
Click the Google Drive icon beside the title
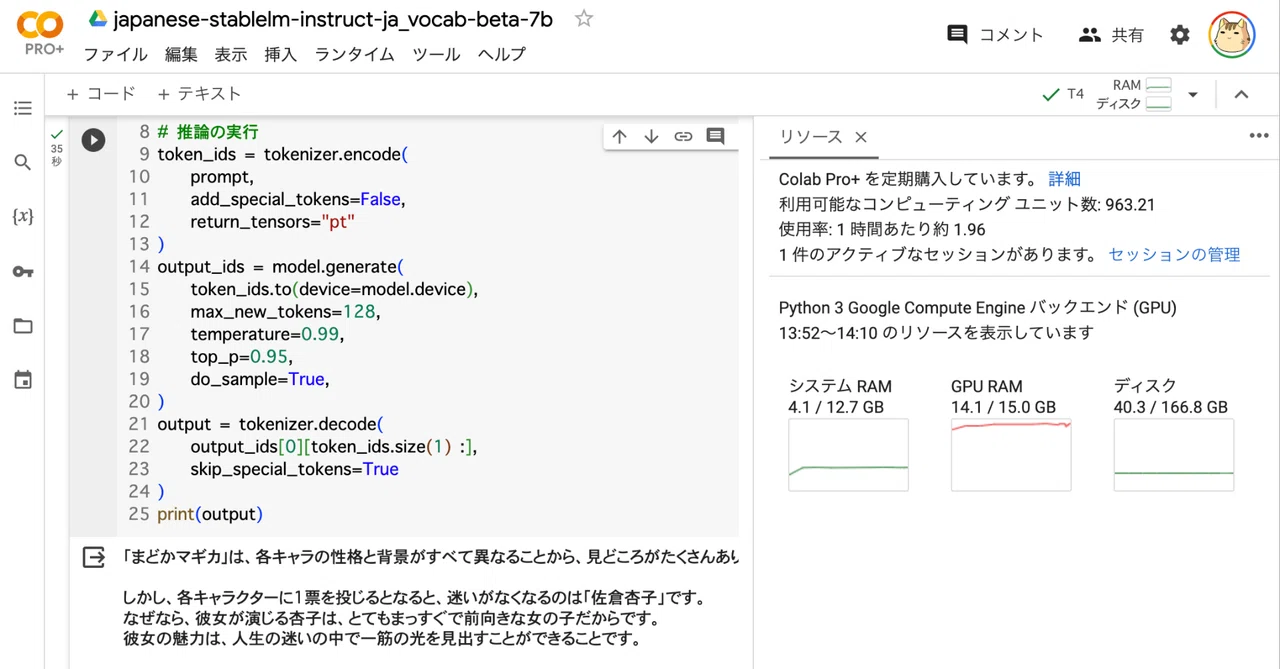point(98,19)
